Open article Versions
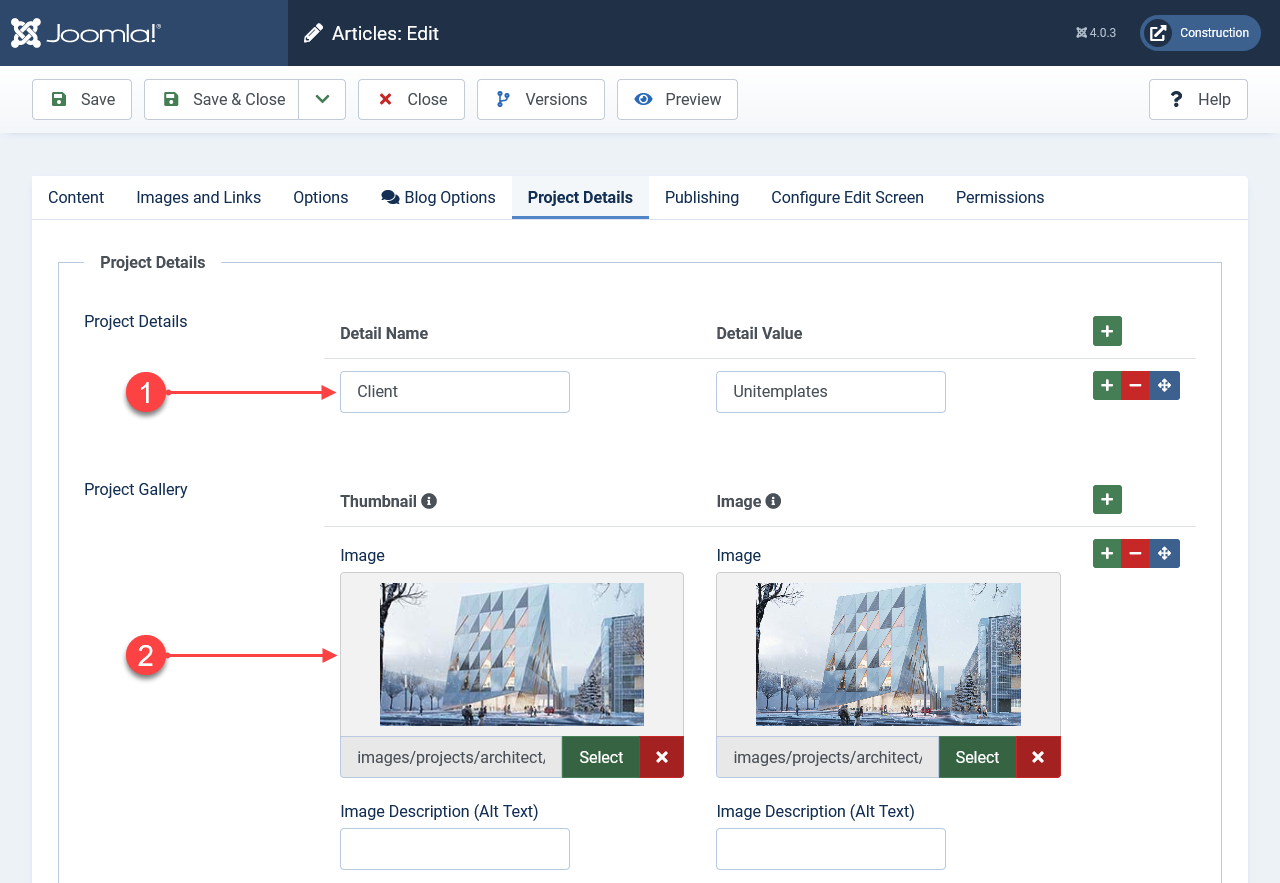Viewport: 1280px width, 883px height. pyautogui.click(x=541, y=99)
